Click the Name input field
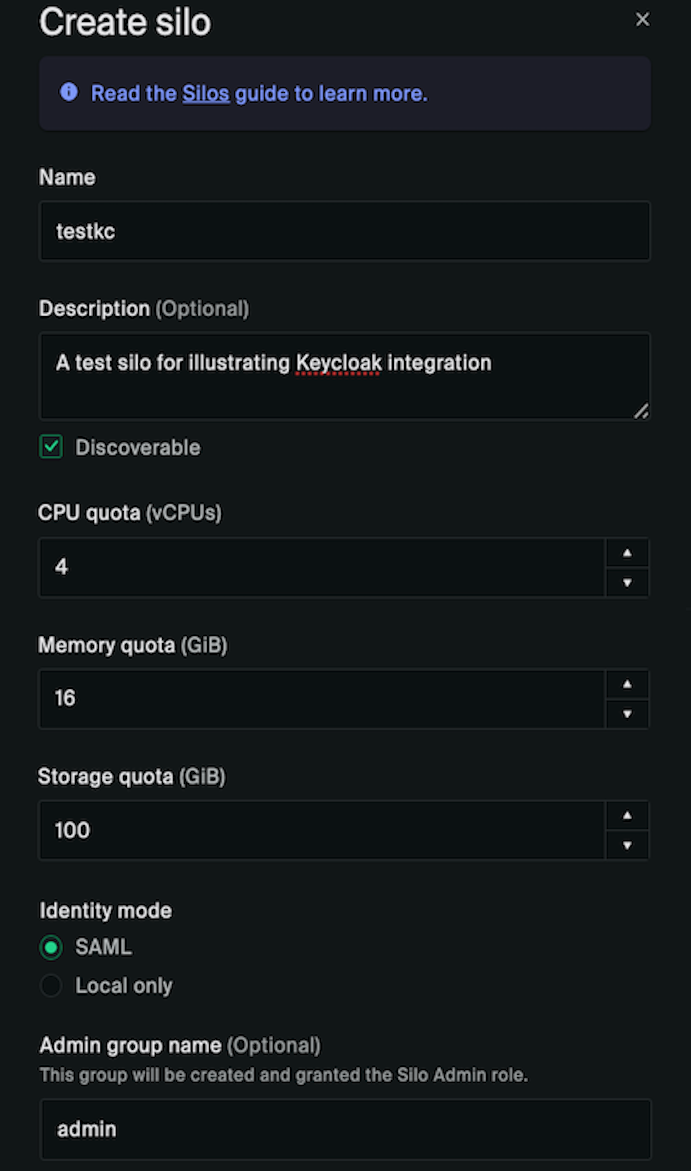 point(344,231)
